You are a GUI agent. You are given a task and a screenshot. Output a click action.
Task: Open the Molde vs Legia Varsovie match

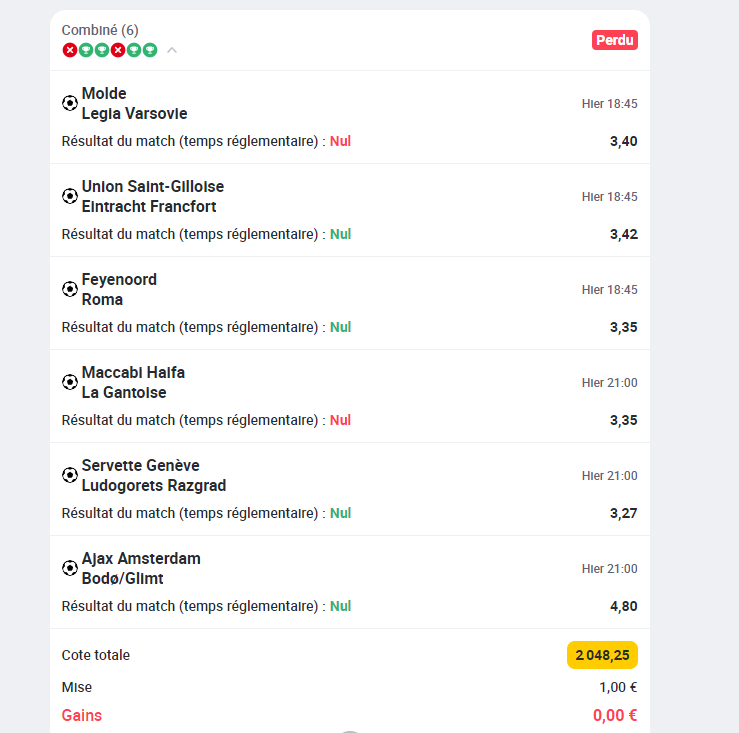tap(134, 103)
